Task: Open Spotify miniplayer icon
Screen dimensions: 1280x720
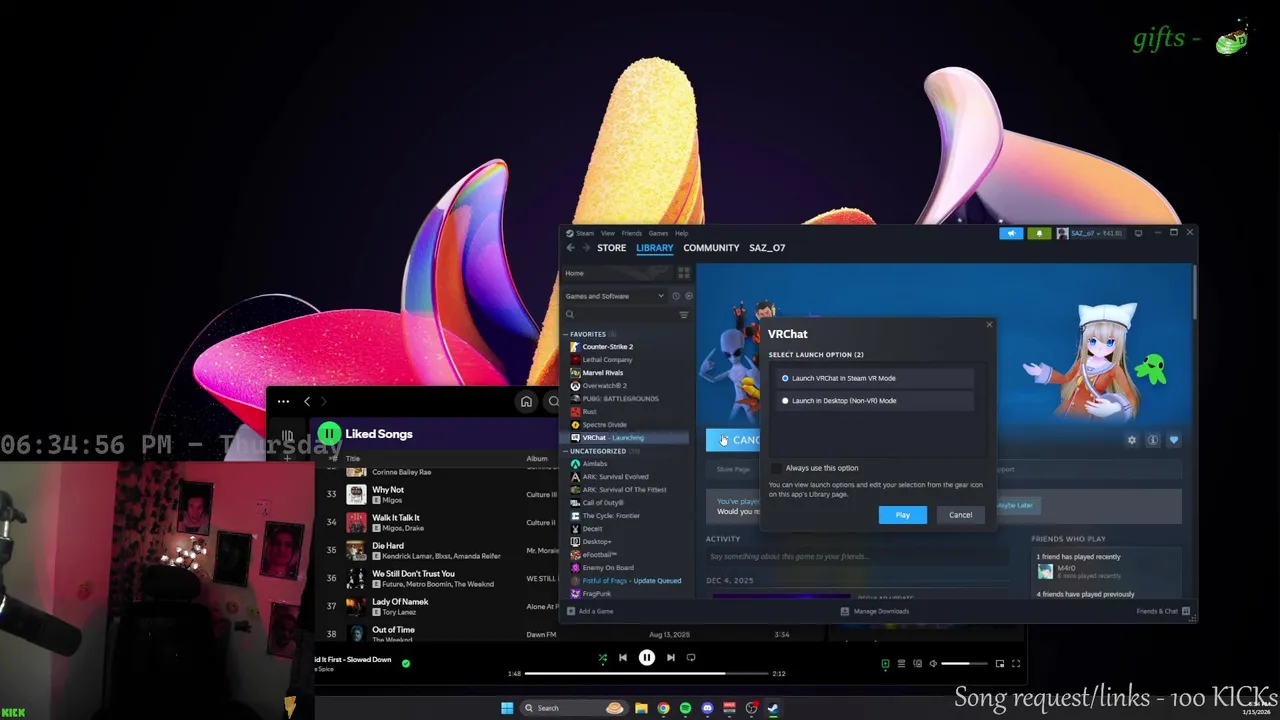Action: (999, 664)
